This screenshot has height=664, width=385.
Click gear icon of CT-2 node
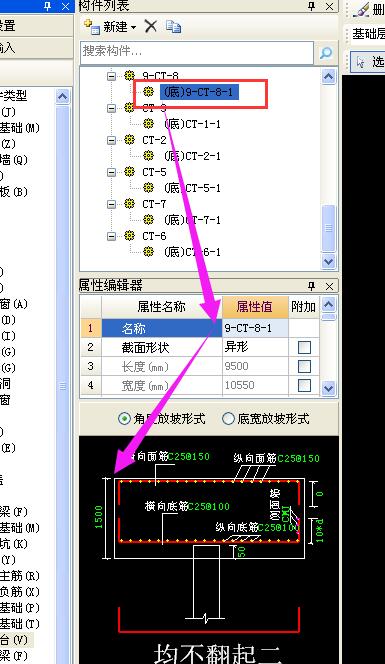[x=130, y=139]
